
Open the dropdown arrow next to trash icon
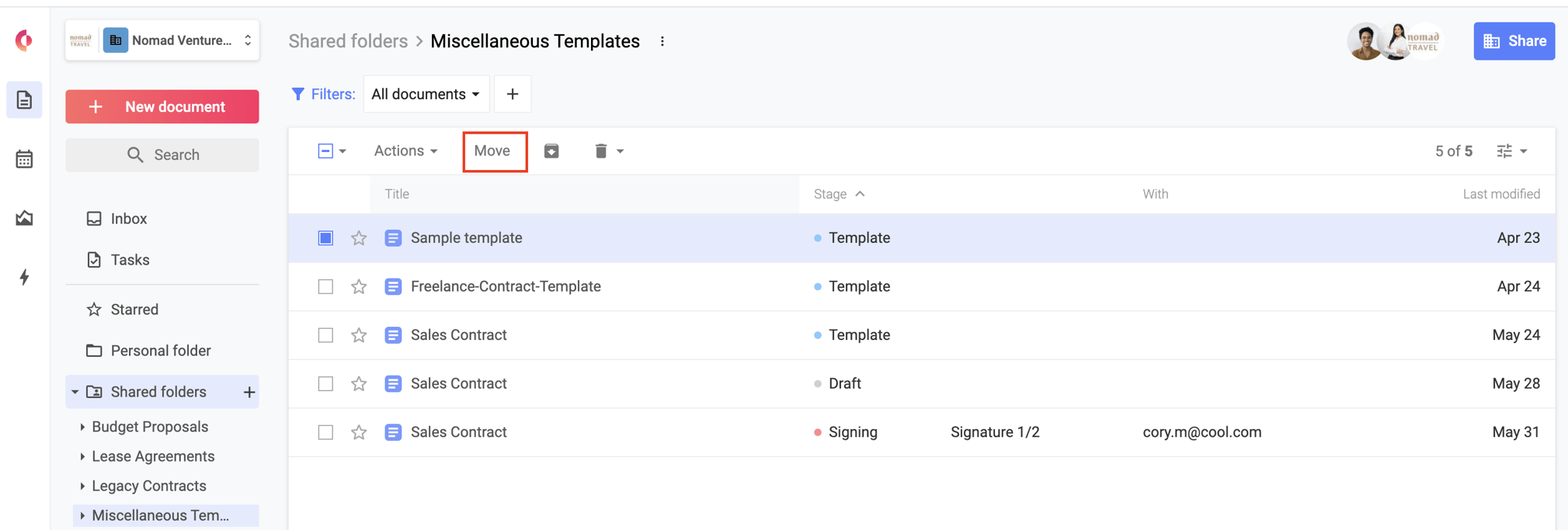click(620, 151)
